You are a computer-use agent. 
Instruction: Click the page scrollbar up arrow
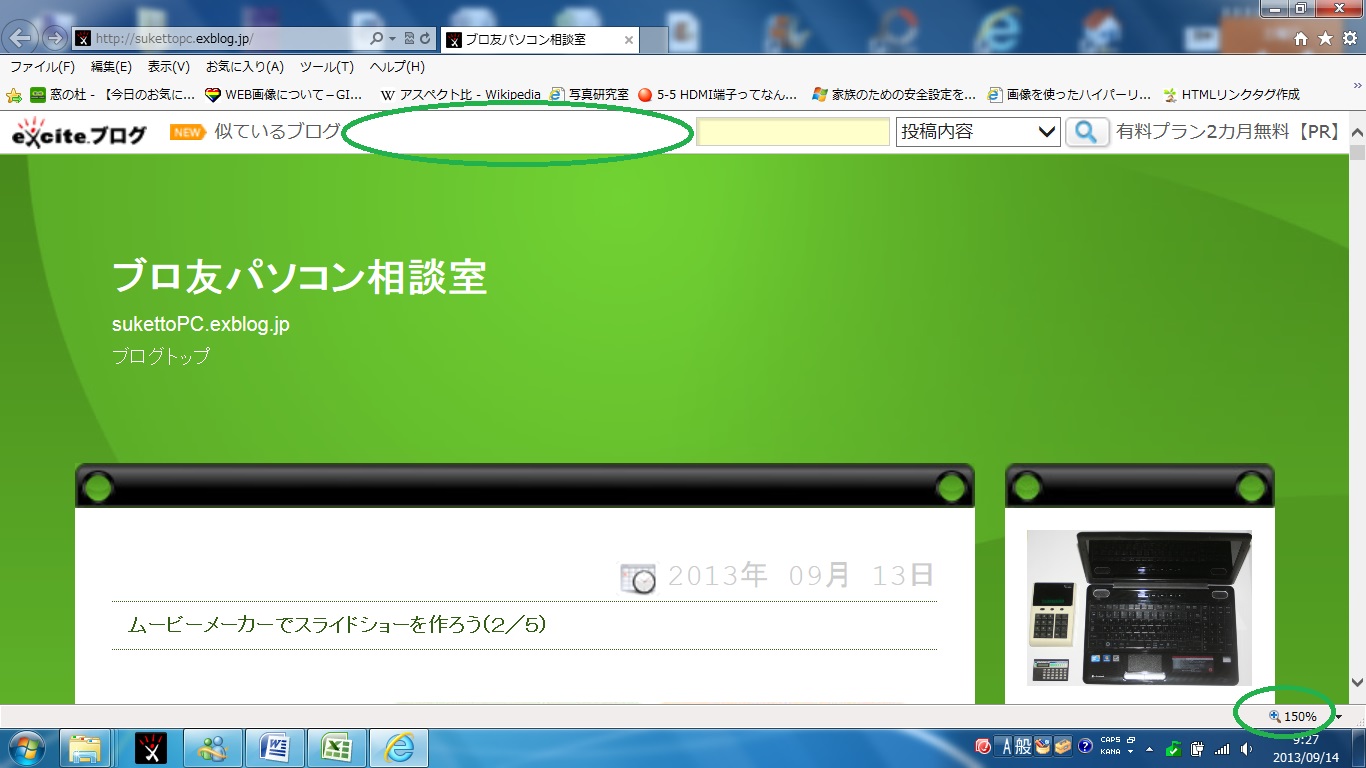point(1357,132)
